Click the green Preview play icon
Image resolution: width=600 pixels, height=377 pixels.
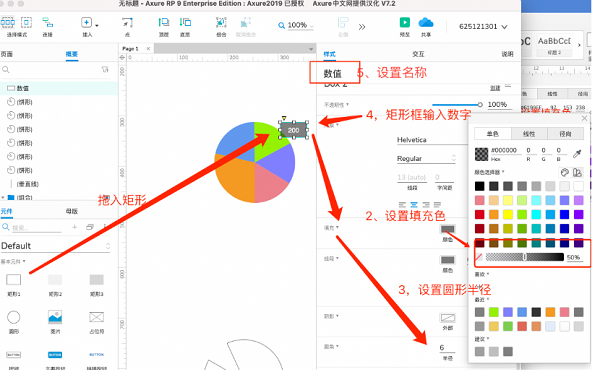(405, 22)
